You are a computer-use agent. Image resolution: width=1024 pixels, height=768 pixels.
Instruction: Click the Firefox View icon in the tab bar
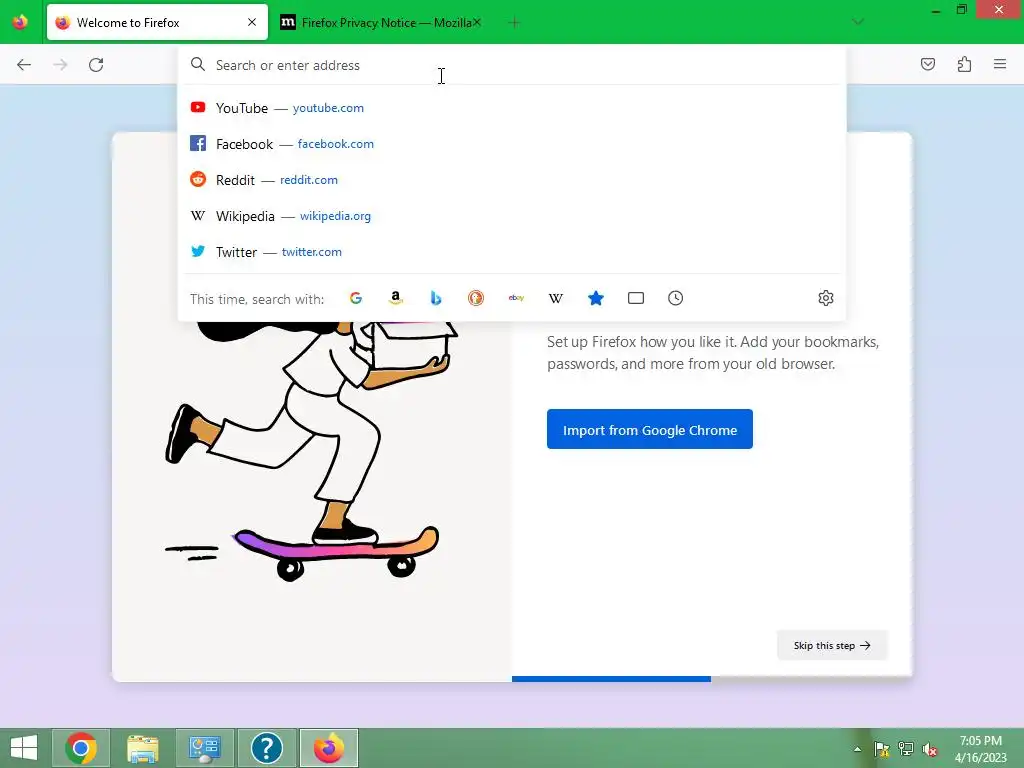point(20,22)
